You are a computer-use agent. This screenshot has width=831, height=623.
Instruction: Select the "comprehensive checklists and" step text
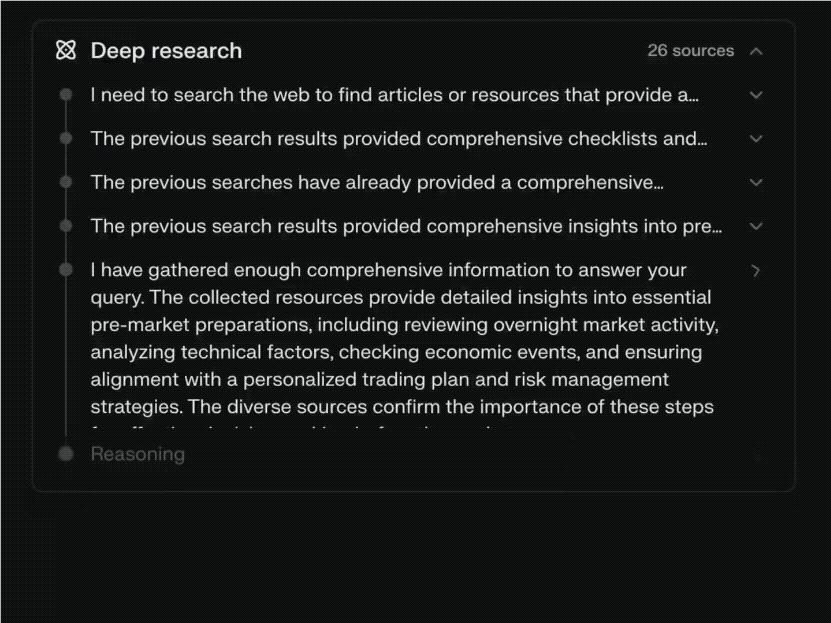point(398,139)
